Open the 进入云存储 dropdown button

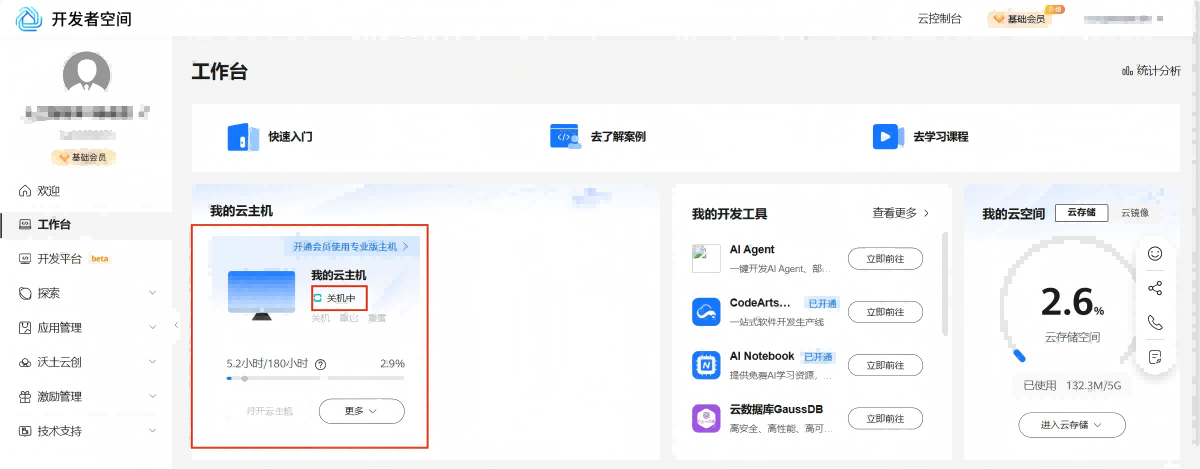(1071, 425)
